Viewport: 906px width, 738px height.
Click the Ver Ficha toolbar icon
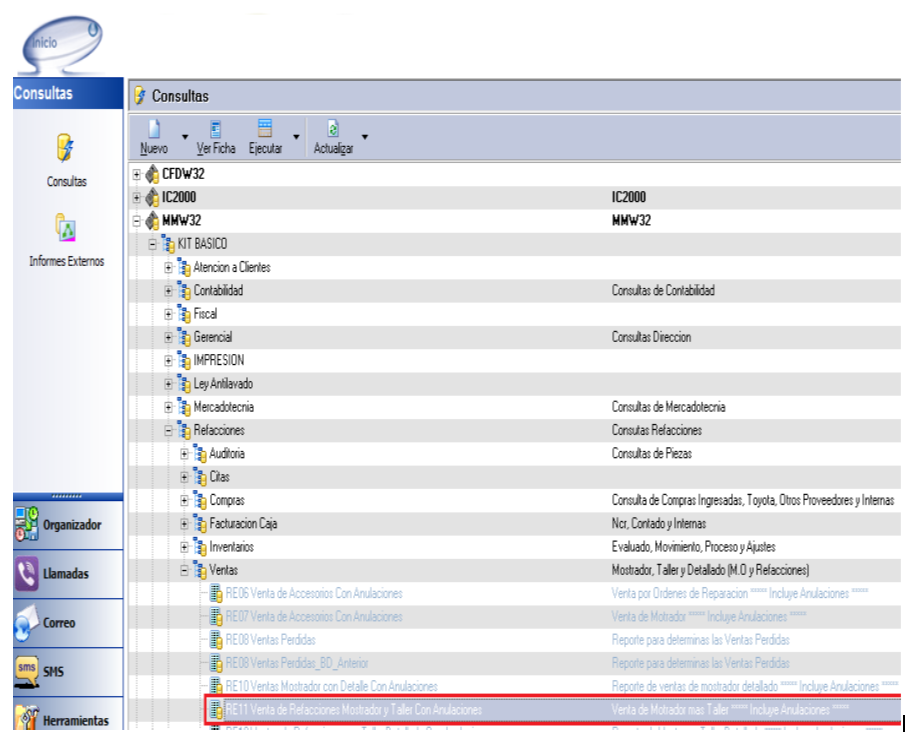coord(216,128)
